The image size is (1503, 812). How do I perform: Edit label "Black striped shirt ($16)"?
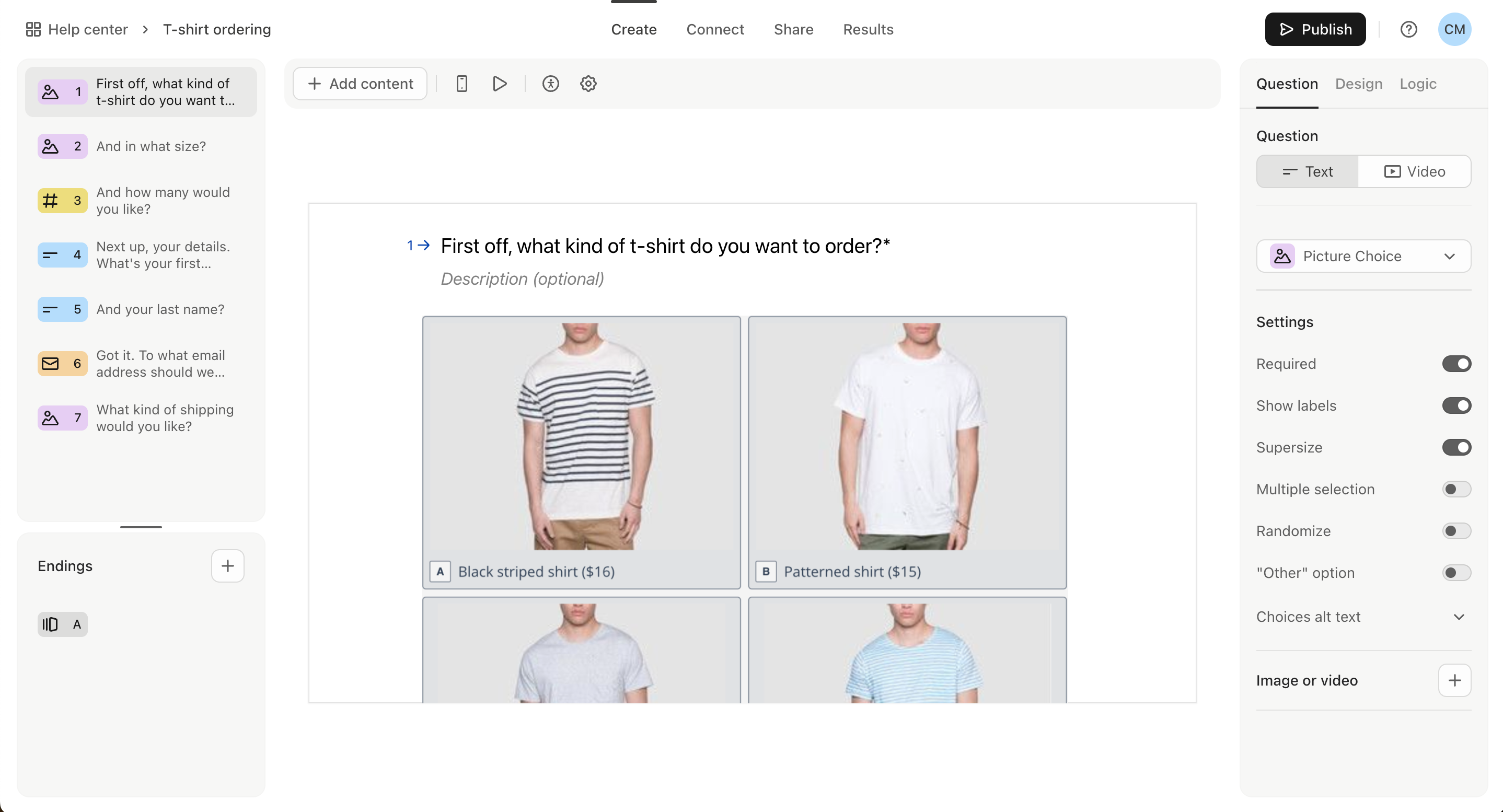[x=536, y=572]
